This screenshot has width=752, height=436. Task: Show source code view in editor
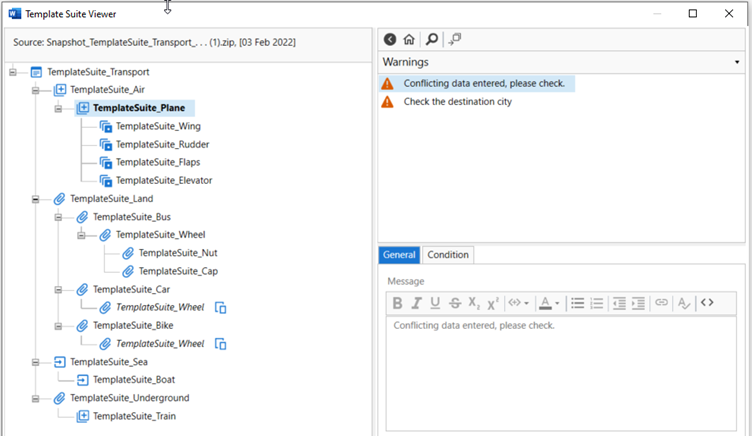(x=707, y=303)
